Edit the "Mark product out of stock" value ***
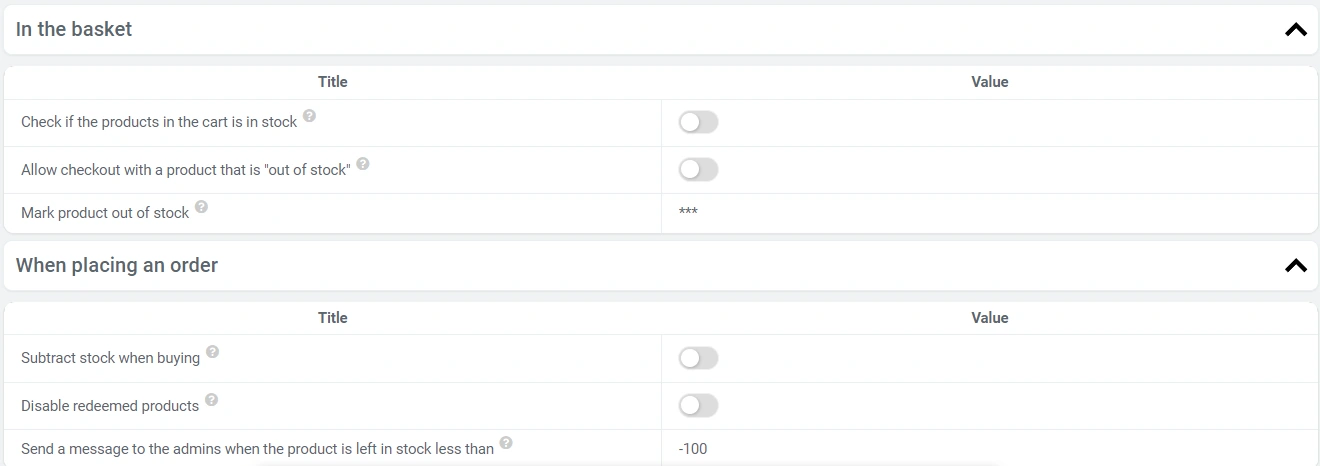This screenshot has height=466, width=1320. [x=688, y=213]
